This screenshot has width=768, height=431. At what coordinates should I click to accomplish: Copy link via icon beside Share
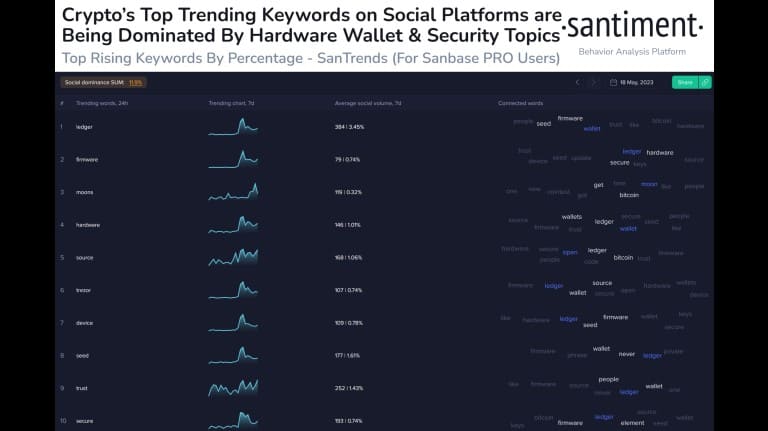point(705,82)
